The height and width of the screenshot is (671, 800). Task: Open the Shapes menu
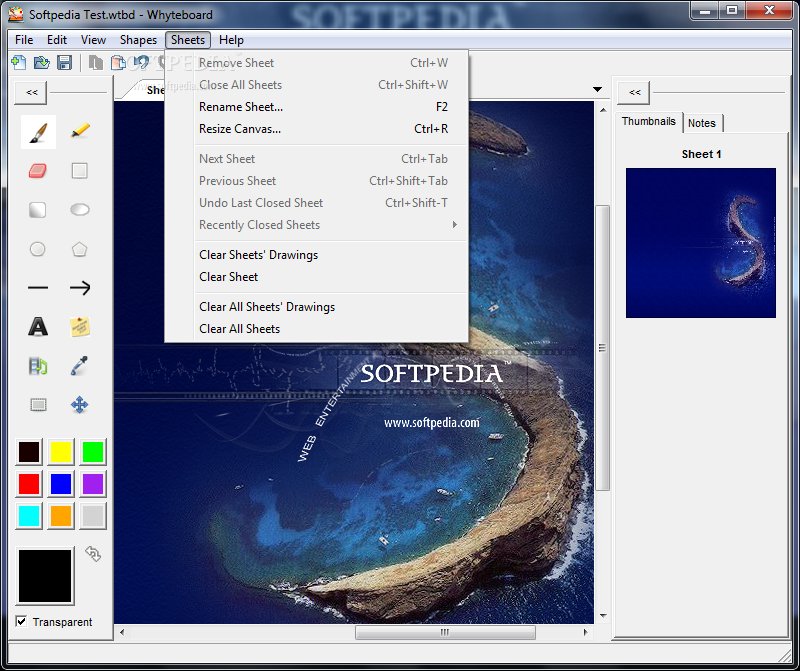(138, 40)
